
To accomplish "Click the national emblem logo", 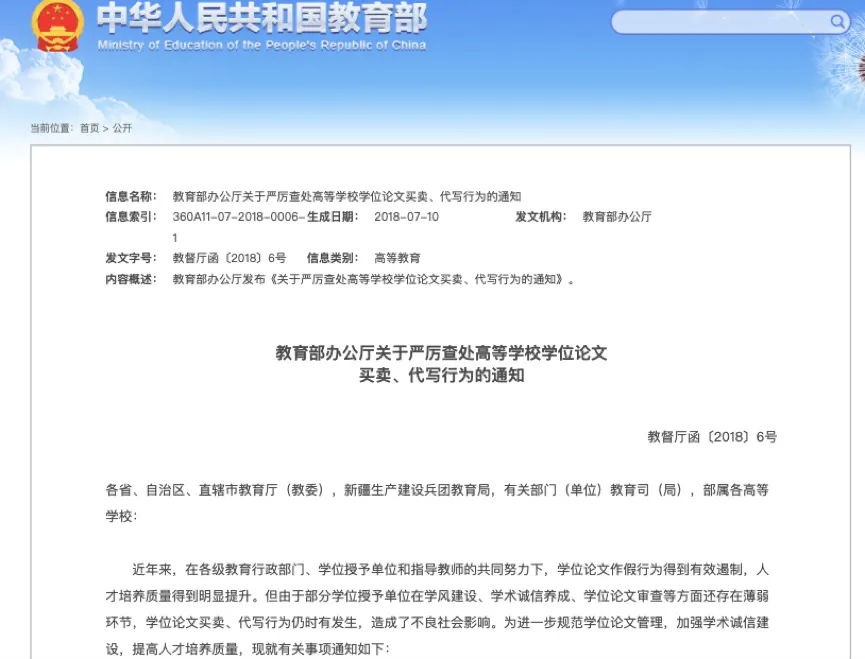I will 57,27.
